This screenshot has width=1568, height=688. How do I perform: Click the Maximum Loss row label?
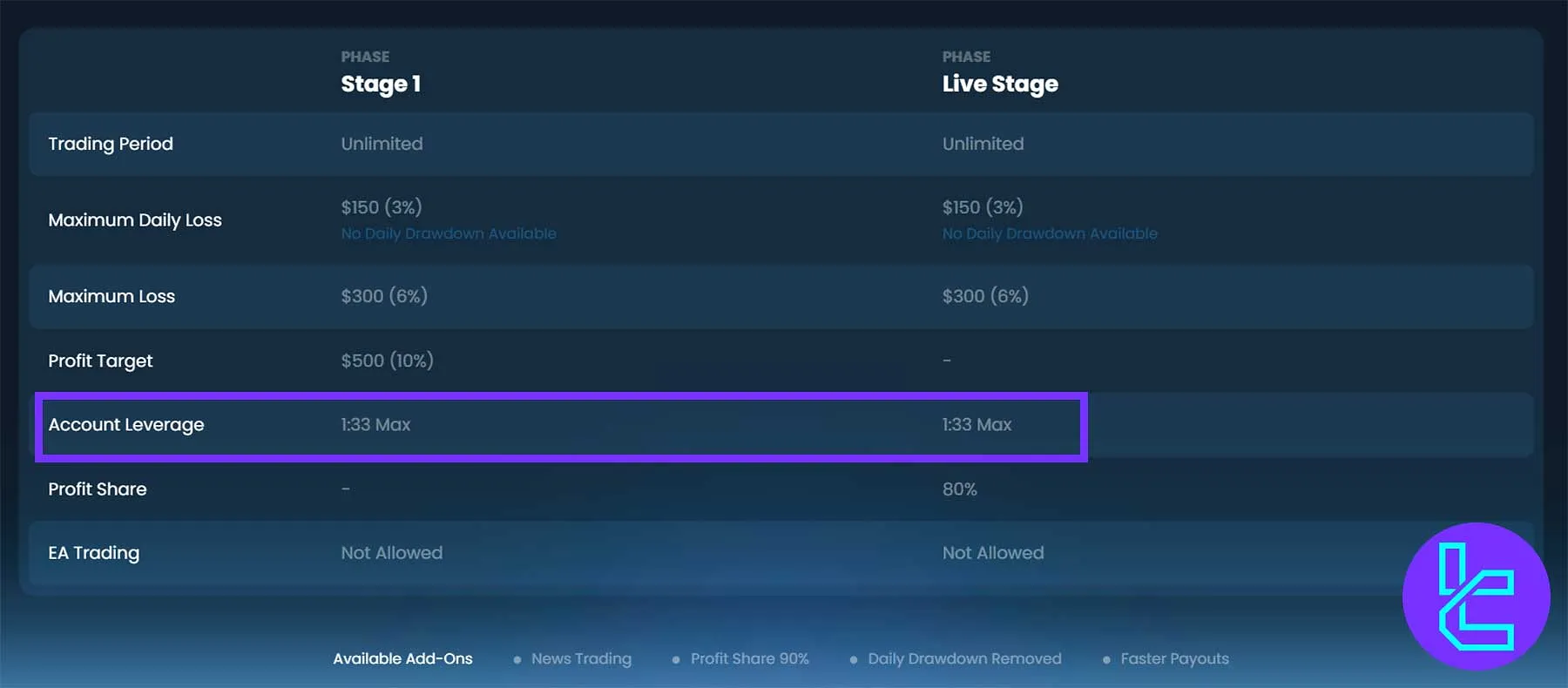coord(112,296)
